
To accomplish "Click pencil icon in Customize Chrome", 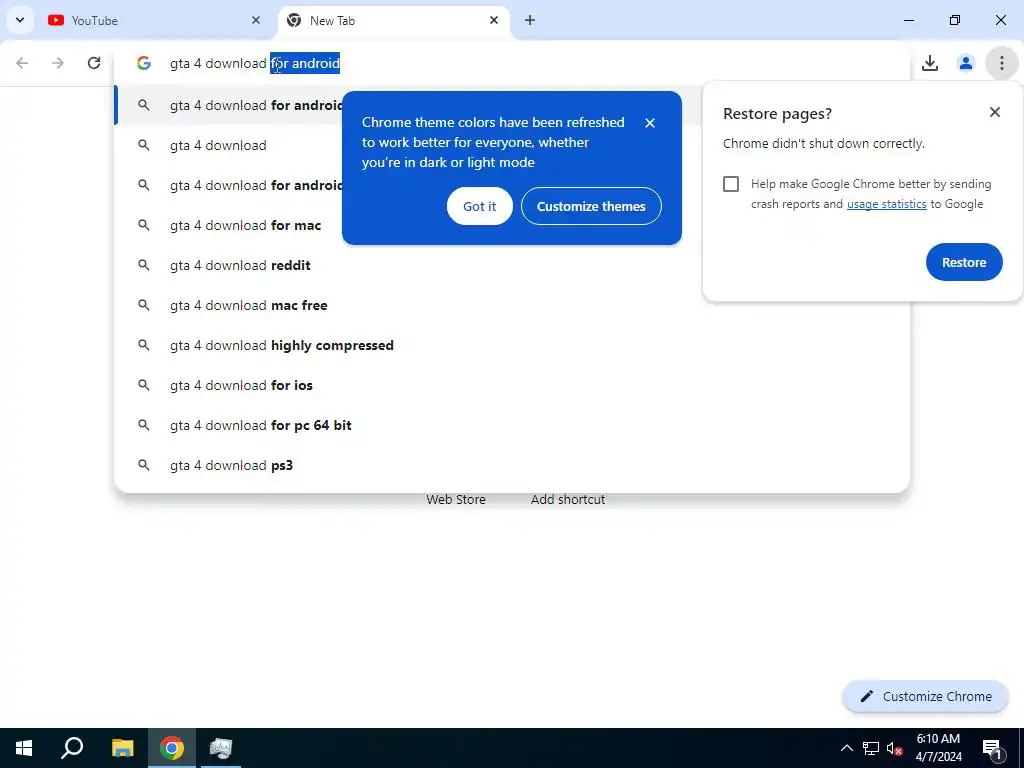I will 867,697.
